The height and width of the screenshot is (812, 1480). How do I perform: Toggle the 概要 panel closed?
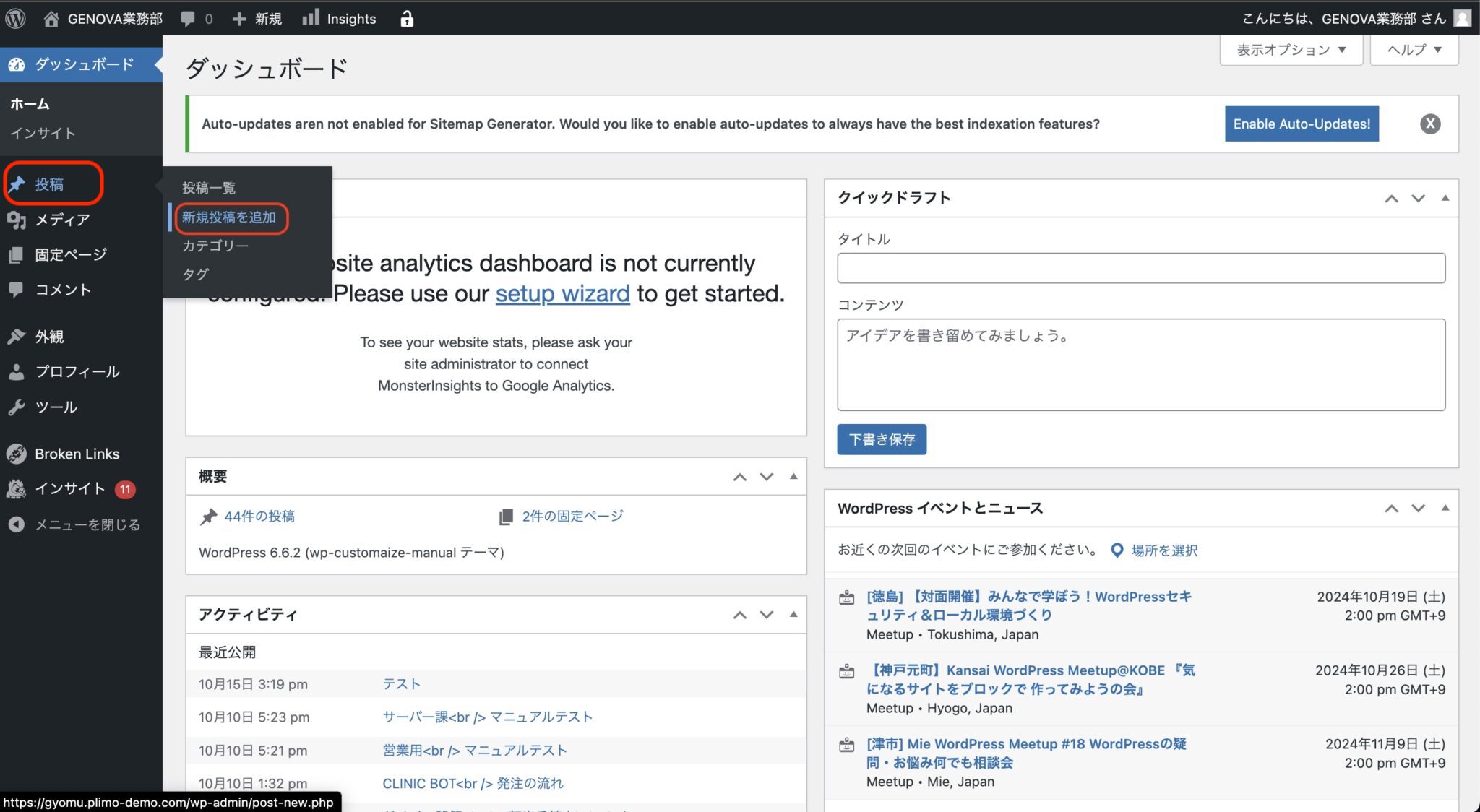click(793, 476)
